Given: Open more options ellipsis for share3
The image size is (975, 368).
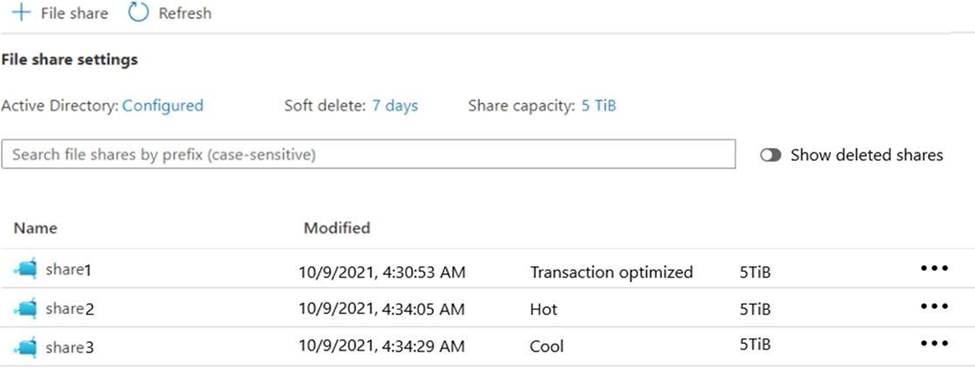Looking at the screenshot, I should click(x=934, y=343).
